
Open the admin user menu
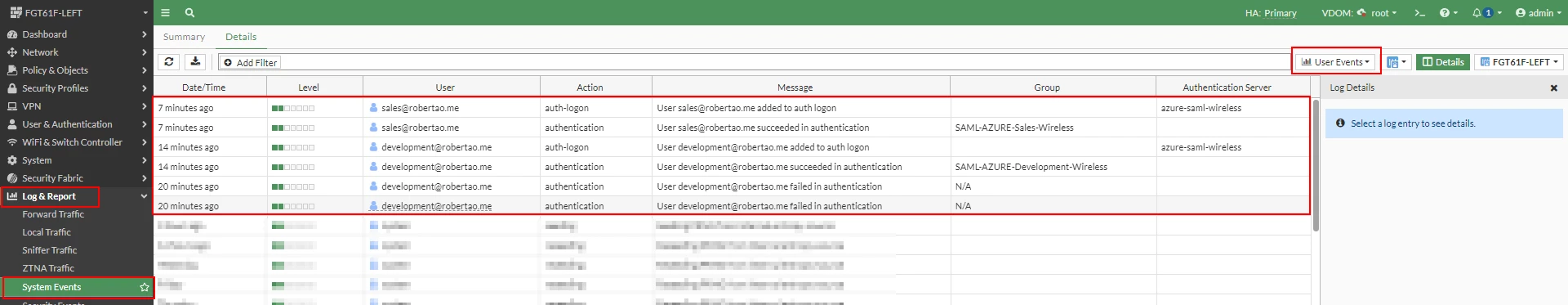(x=1538, y=13)
